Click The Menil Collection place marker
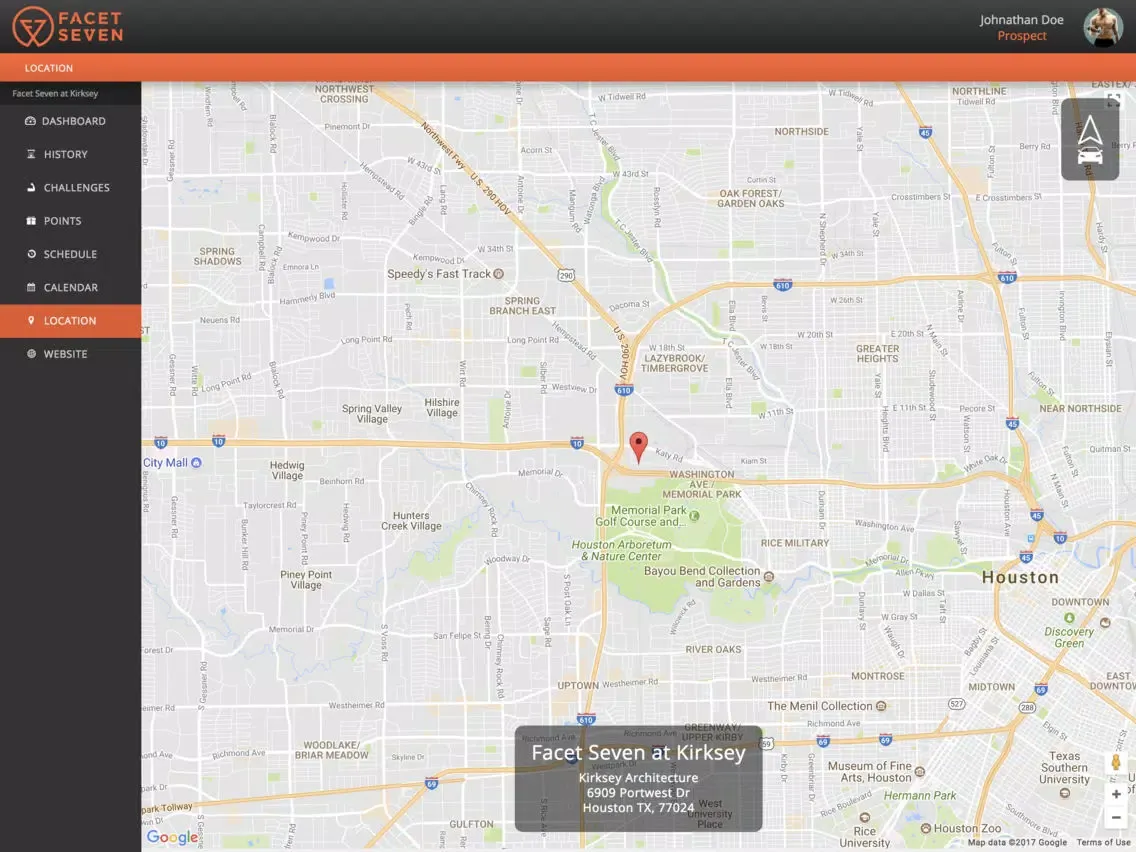Screen dimensions: 1136x852 point(881,706)
